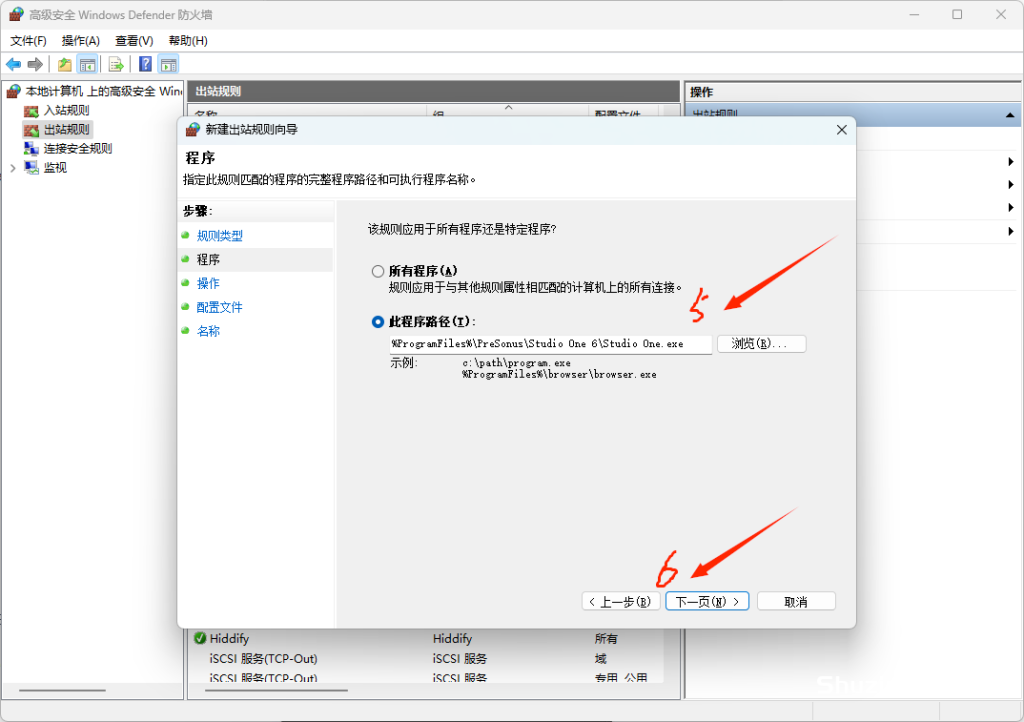Minimize the Windows Defender firewall window
Image resolution: width=1024 pixels, height=722 pixels.
tap(914, 14)
